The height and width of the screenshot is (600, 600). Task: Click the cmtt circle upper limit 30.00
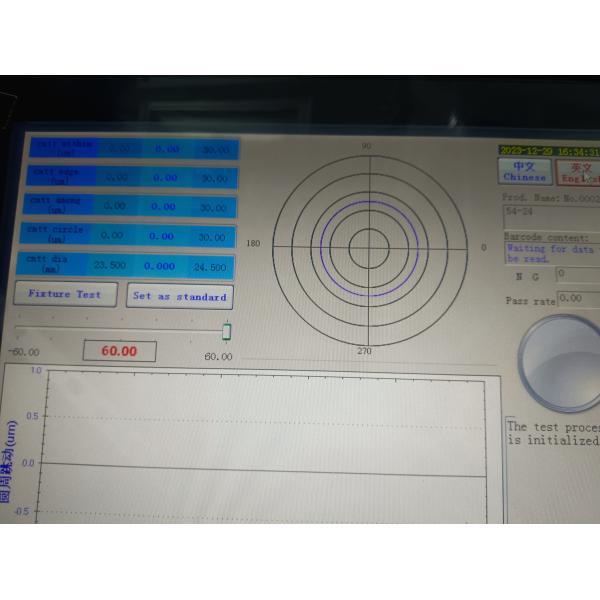coord(212,237)
